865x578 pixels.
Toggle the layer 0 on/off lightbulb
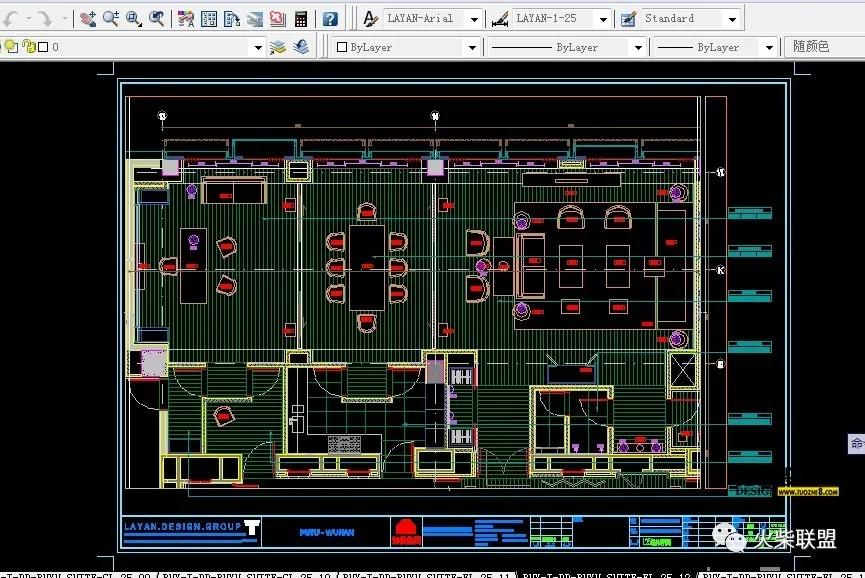pyautogui.click(x=11, y=47)
